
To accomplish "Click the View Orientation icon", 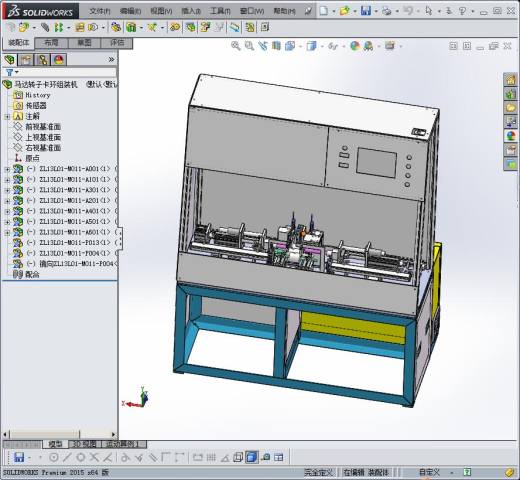I will coord(290,46).
